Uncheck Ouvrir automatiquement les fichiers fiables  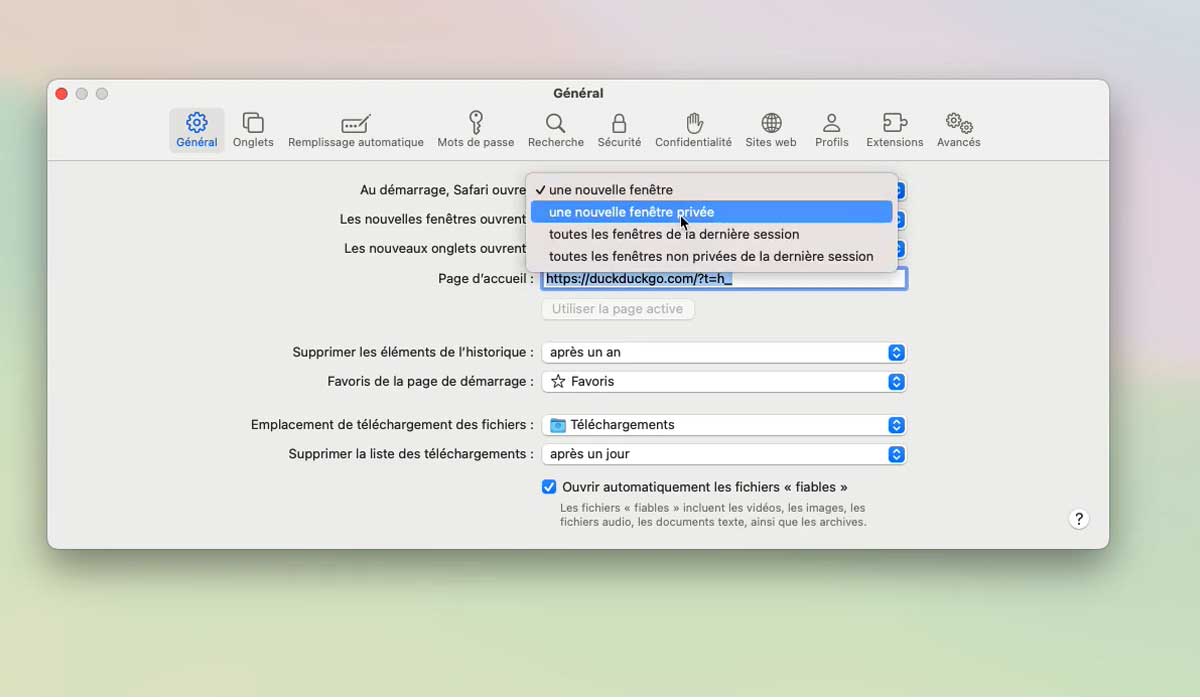coord(549,487)
